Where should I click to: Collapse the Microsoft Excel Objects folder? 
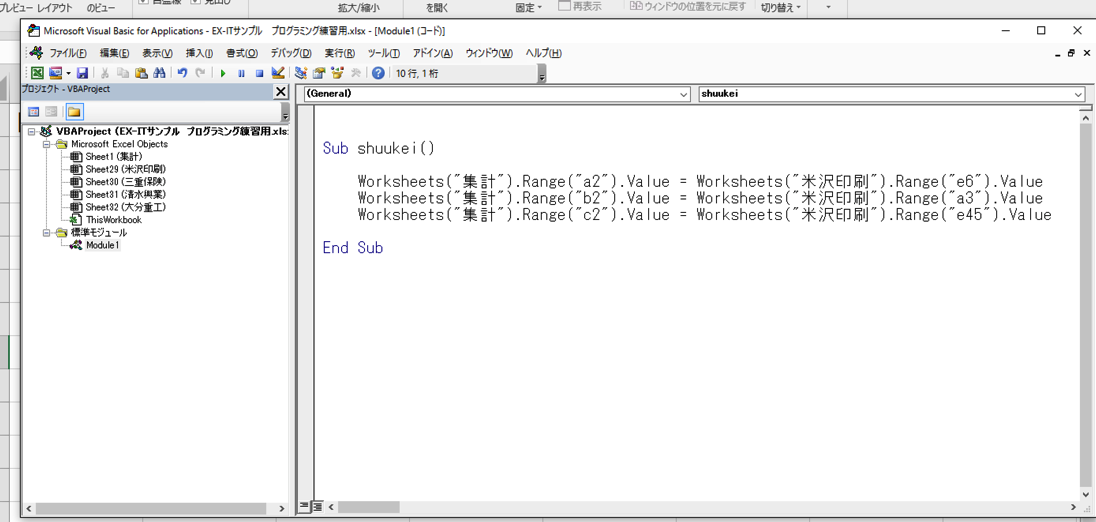click(x=46, y=144)
